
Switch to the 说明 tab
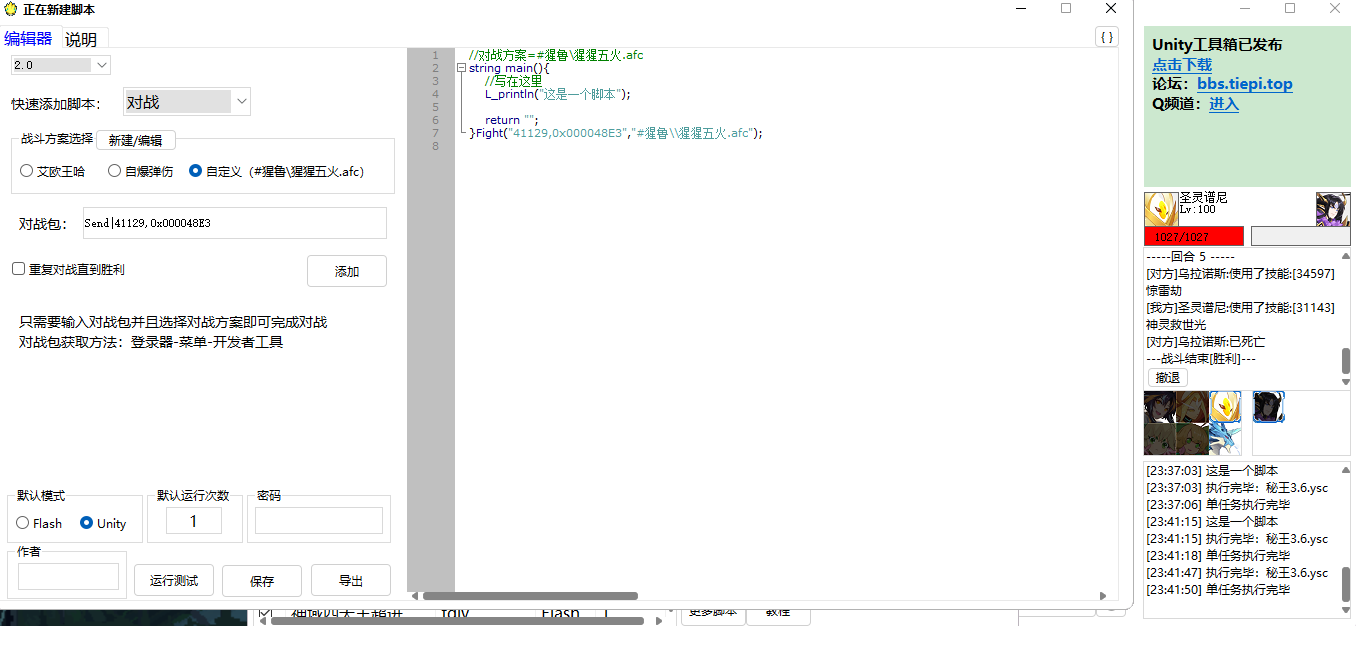point(81,40)
